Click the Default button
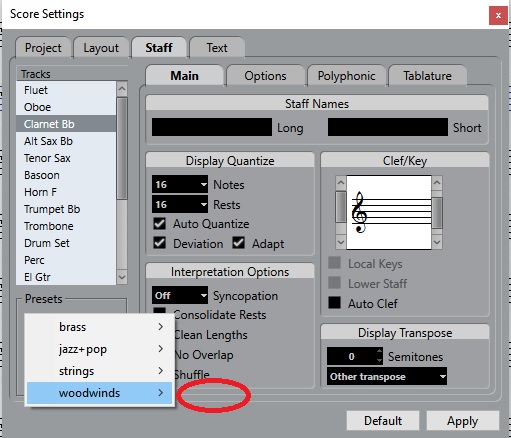The image size is (511, 438). point(383,421)
